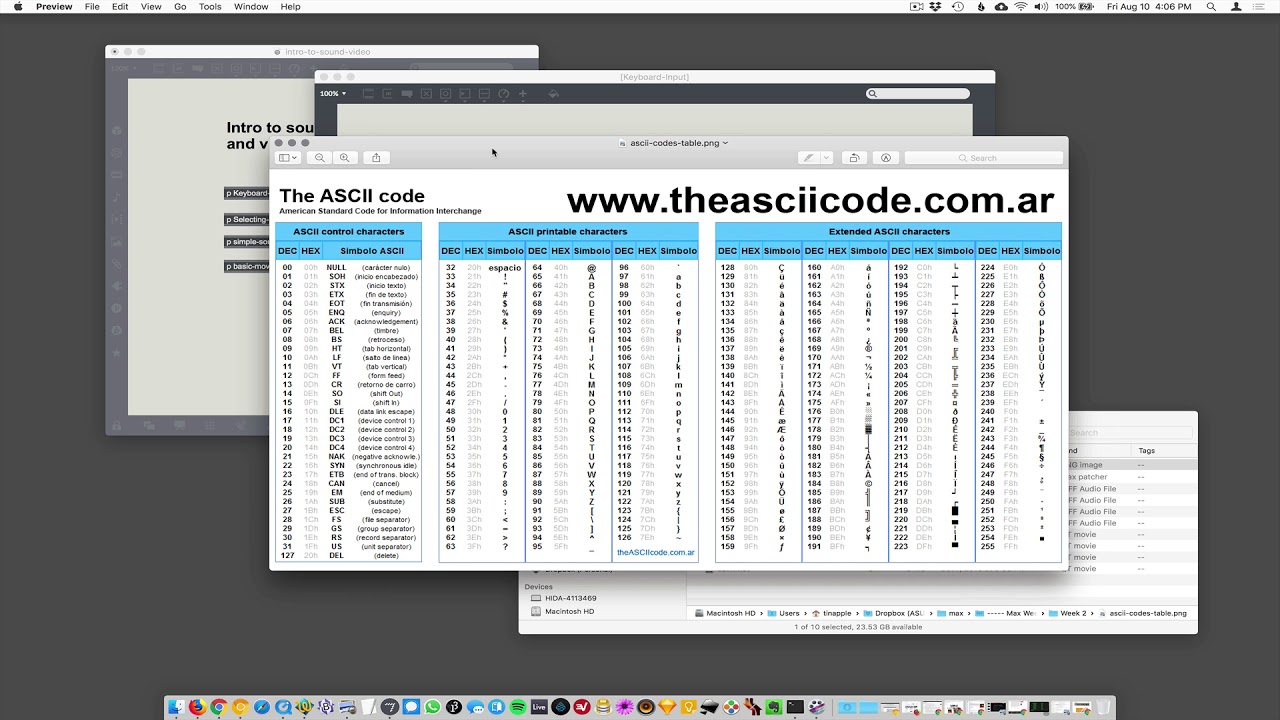This screenshot has width=1280, height=720.
Task: Click the 'Intro to sou' heading in background window
Action: [270, 128]
